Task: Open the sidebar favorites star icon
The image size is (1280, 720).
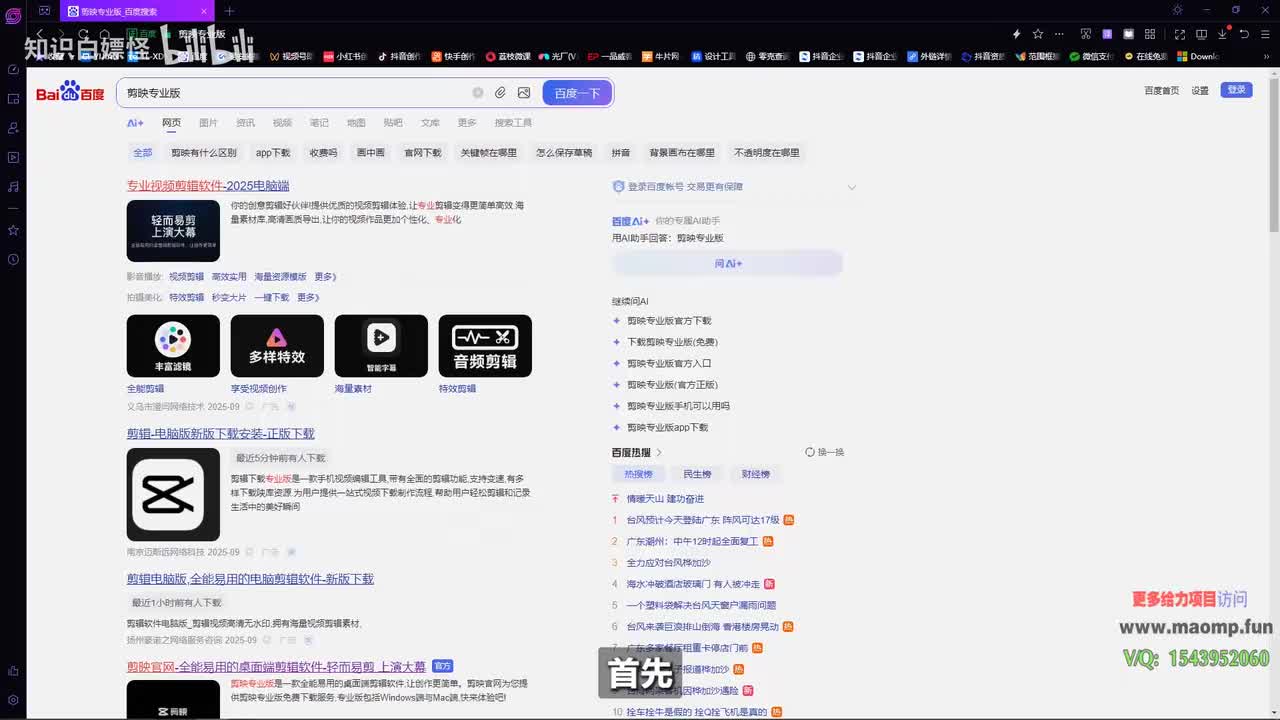Action: pos(13,230)
